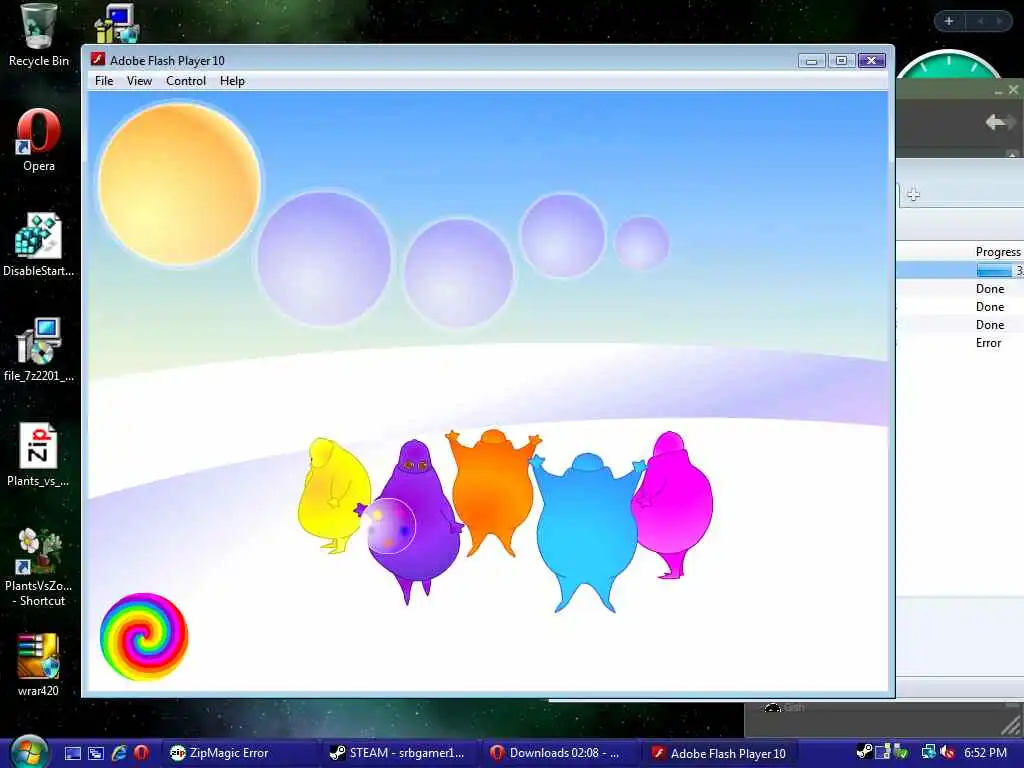Click the resize grip of the Opera window
The height and width of the screenshot is (768, 1024).
pyautogui.click(x=1013, y=726)
